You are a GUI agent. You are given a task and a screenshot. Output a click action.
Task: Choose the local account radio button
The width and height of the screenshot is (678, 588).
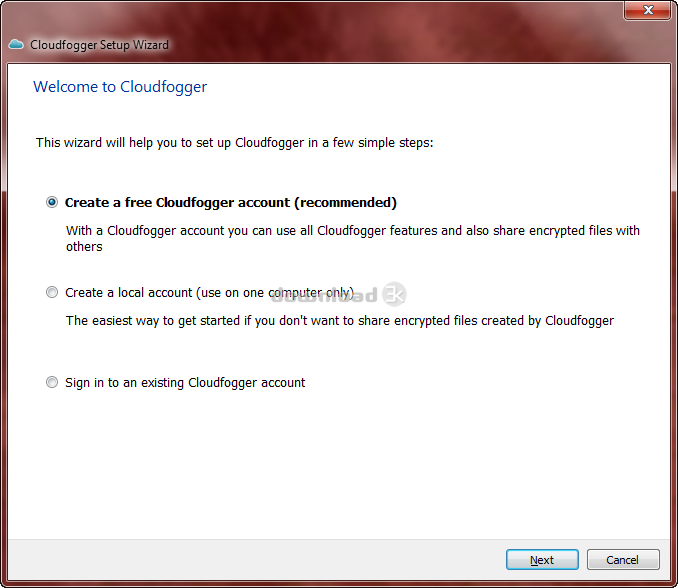tap(52, 293)
